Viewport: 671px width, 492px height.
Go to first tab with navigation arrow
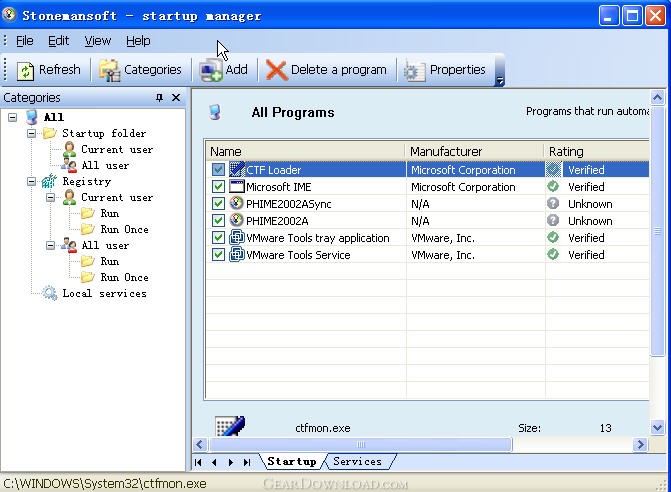198,462
